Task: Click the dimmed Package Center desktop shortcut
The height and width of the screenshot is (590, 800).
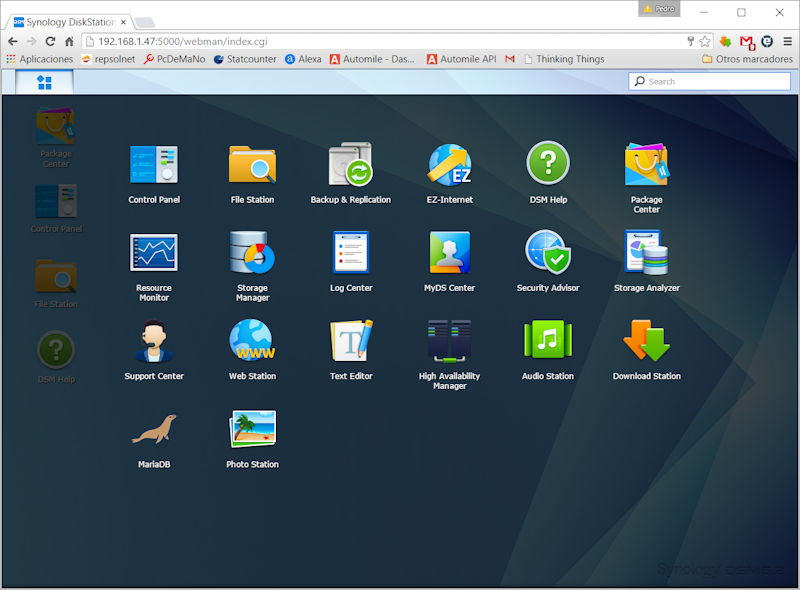Action: pyautogui.click(x=56, y=137)
